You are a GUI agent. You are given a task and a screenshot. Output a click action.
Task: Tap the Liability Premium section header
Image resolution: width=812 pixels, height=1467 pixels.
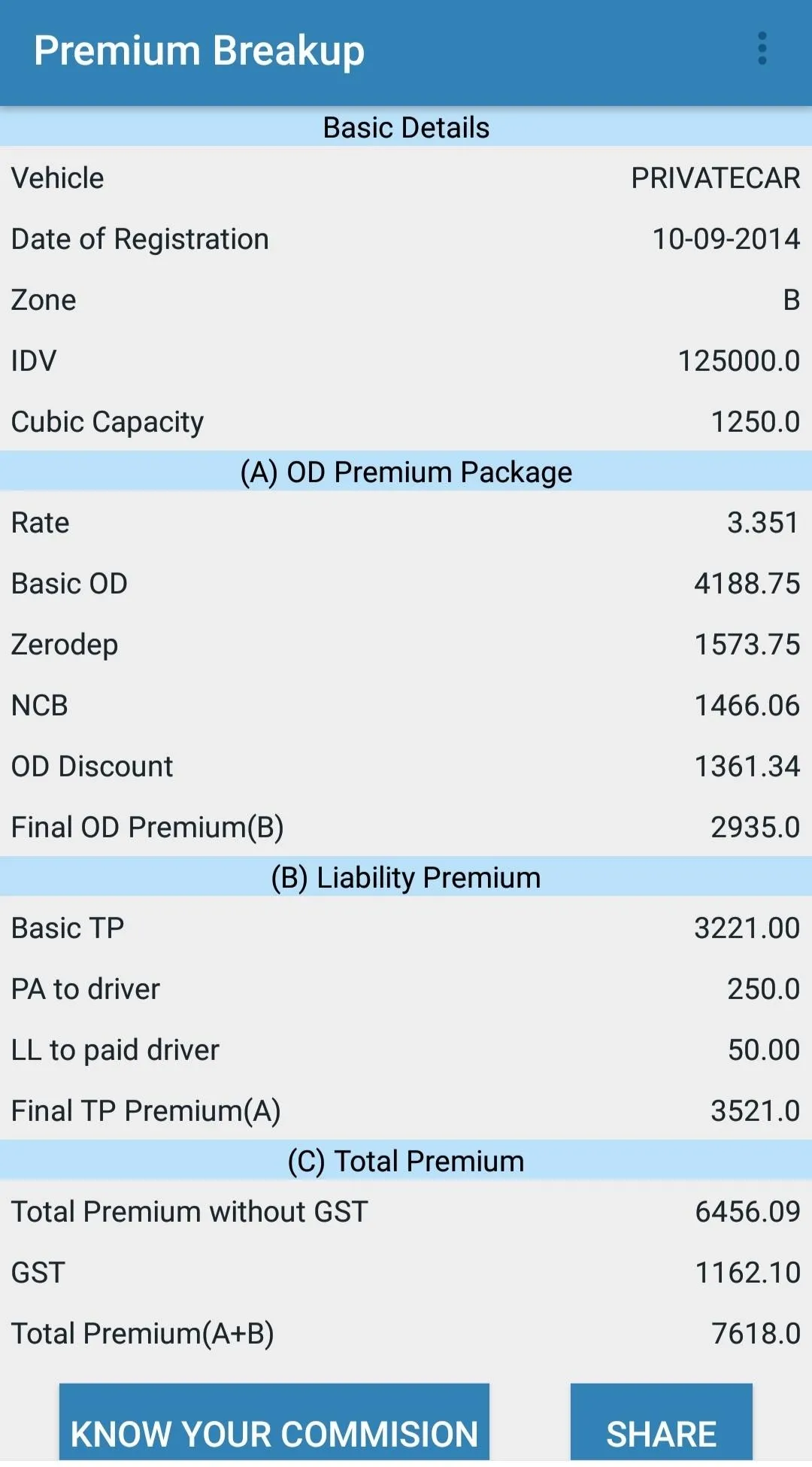pyautogui.click(x=406, y=878)
